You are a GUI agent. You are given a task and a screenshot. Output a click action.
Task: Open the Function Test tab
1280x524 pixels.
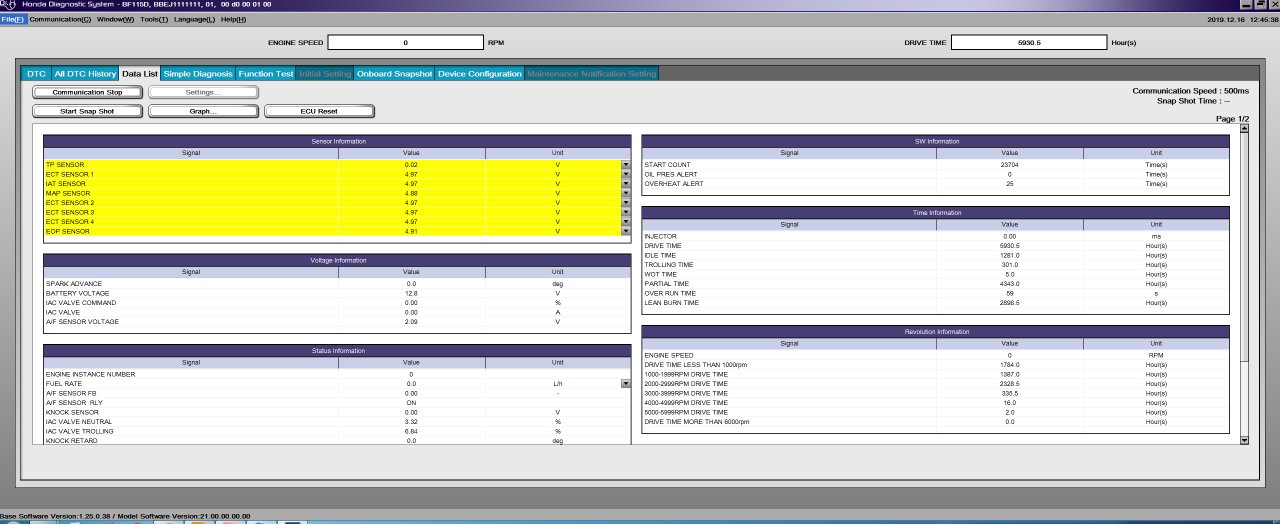coord(265,74)
